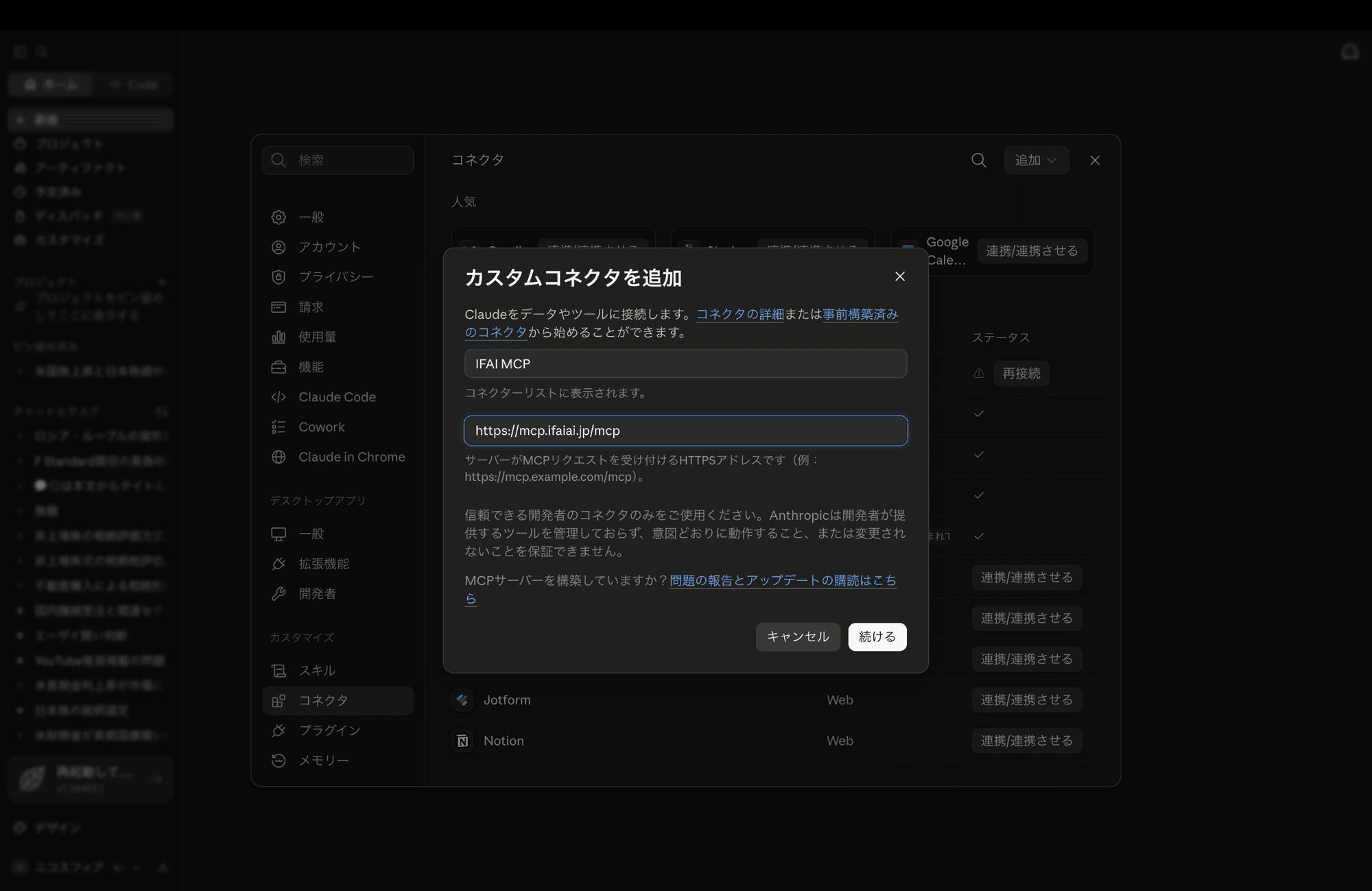The width and height of the screenshot is (1372, 891).
Task: Close the settings window with X
Action: click(x=1095, y=160)
